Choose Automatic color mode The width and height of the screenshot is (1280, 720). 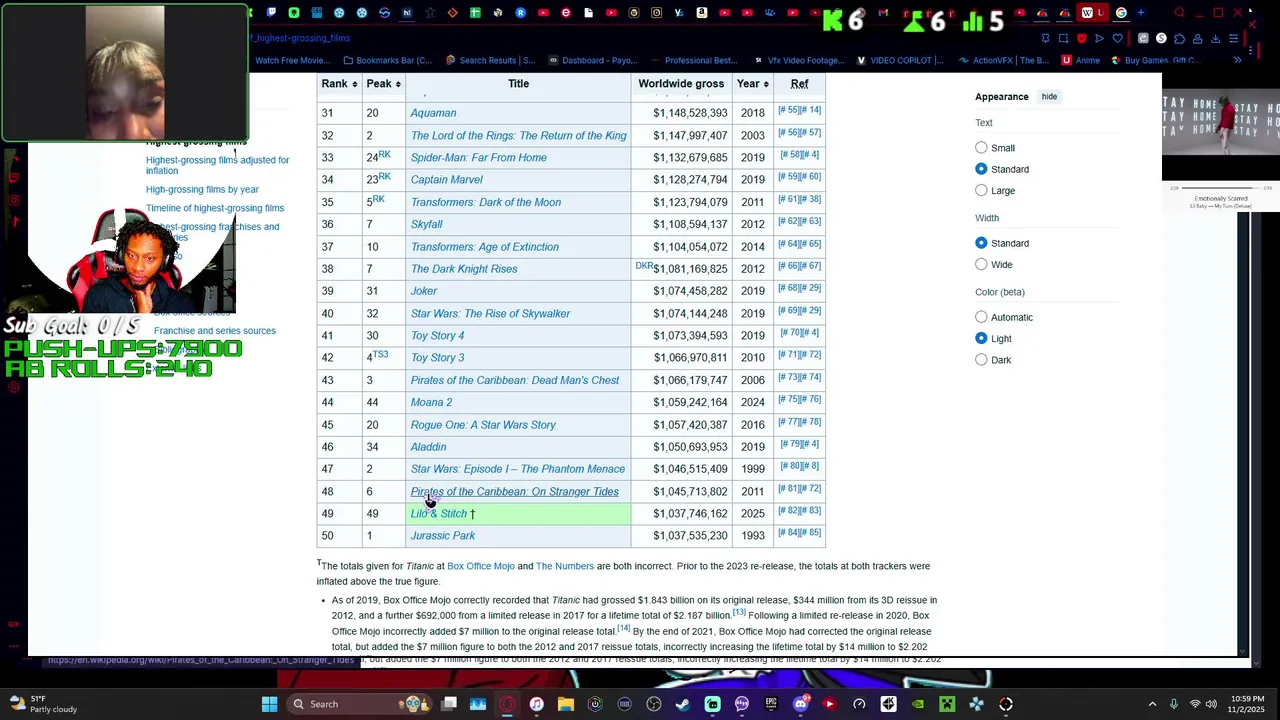(981, 317)
